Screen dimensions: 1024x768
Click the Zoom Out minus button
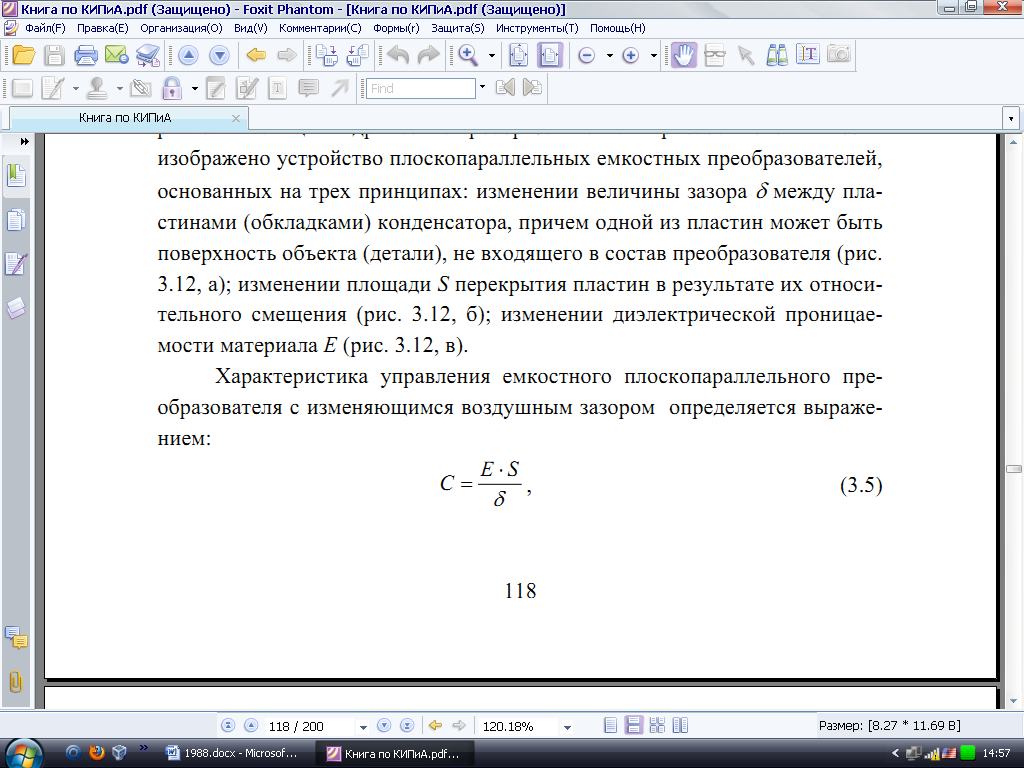(x=586, y=56)
